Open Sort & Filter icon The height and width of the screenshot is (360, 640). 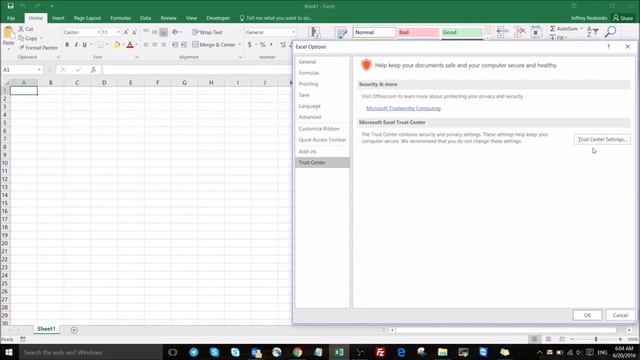[x=592, y=31]
